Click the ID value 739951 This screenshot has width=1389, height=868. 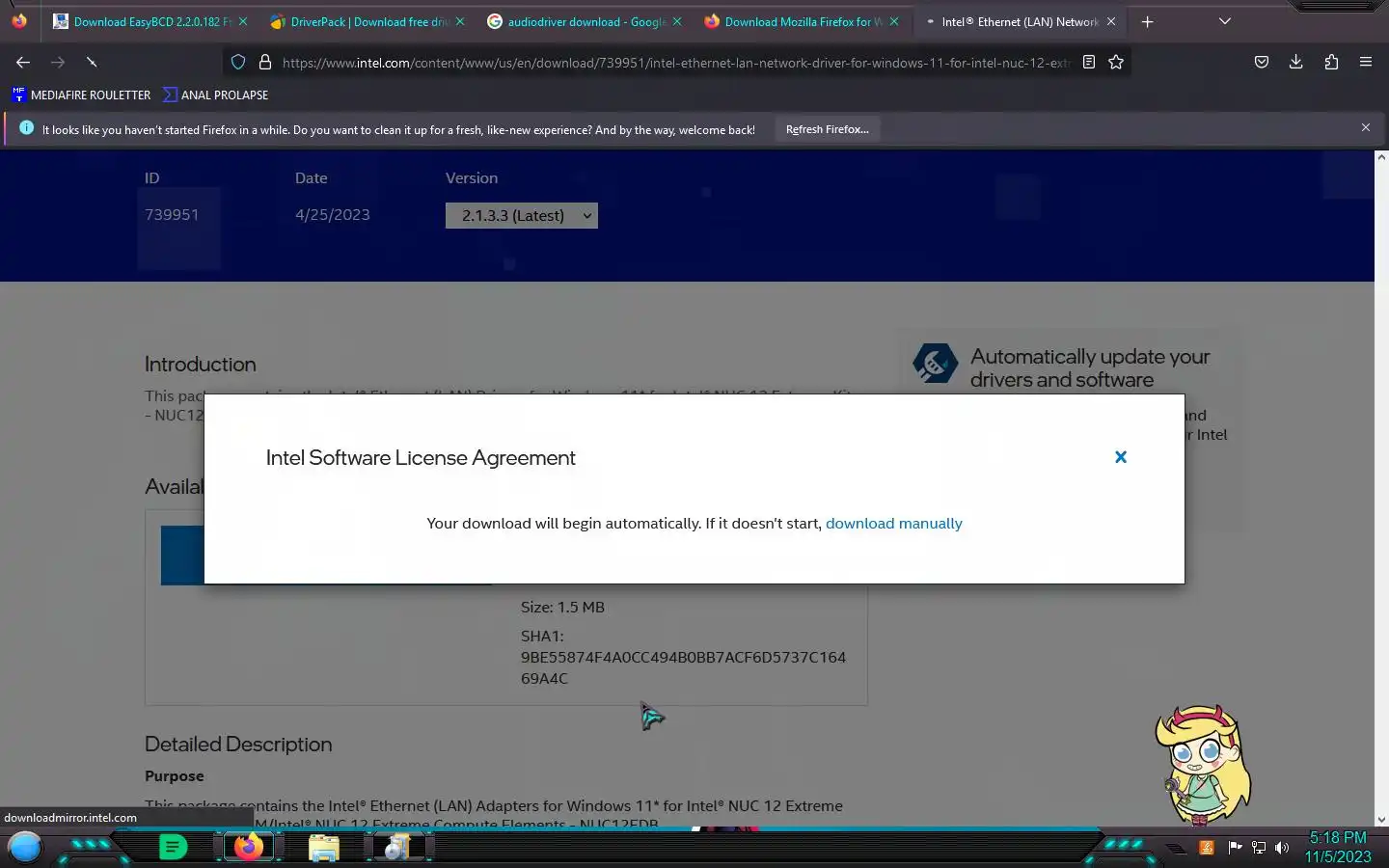[x=172, y=214]
